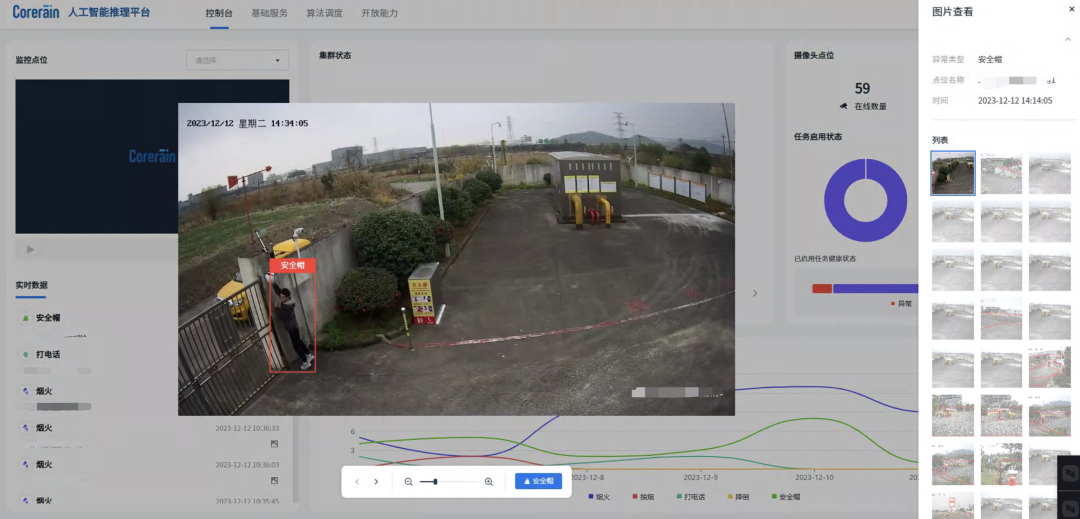Zoom in with the magnifier plus icon

pos(489,482)
